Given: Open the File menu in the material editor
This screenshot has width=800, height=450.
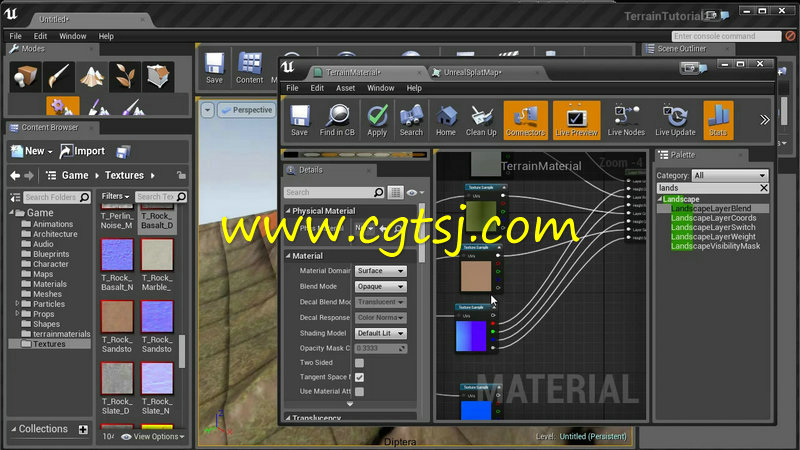Looking at the screenshot, I should [292, 88].
